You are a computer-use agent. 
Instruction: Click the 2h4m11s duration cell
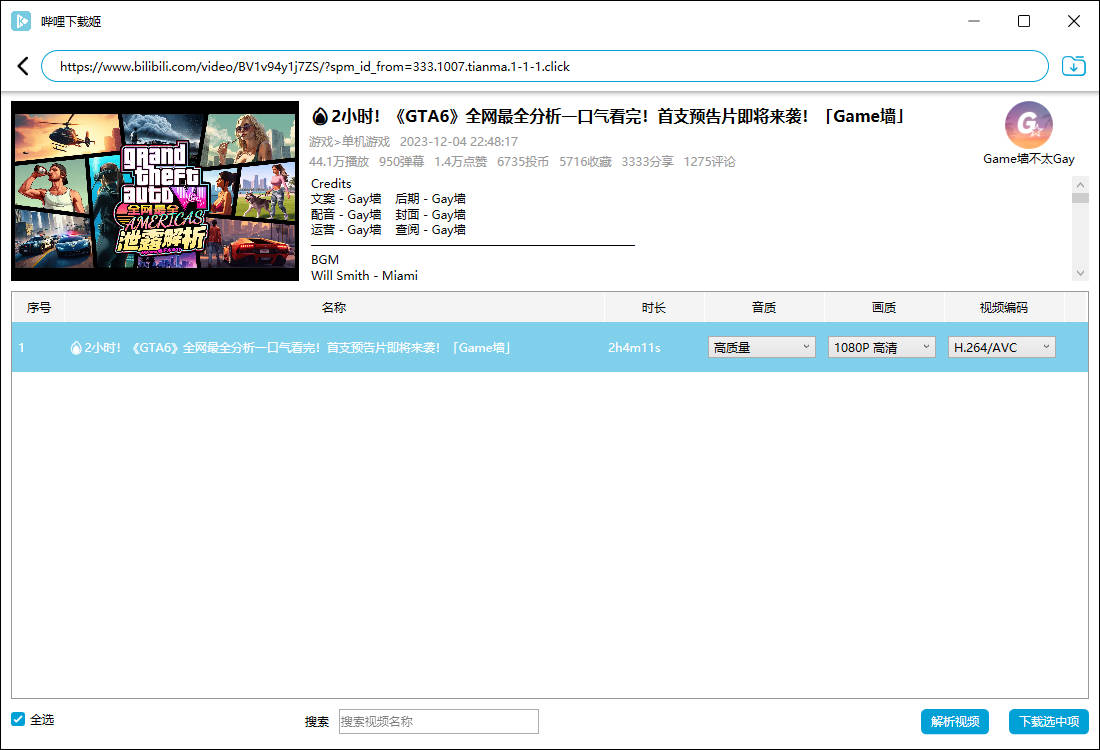[634, 347]
